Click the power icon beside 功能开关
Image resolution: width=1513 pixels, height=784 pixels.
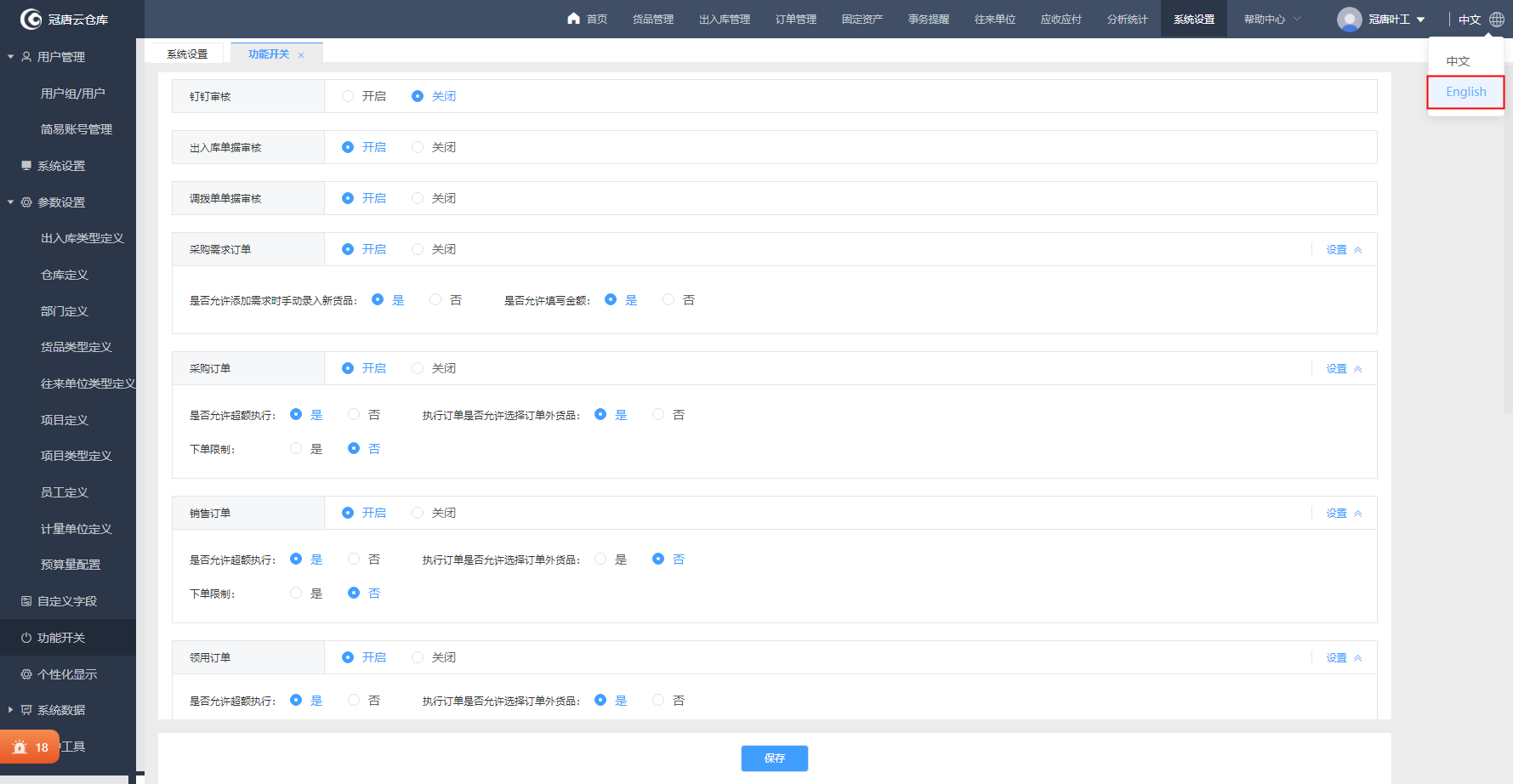click(26, 637)
